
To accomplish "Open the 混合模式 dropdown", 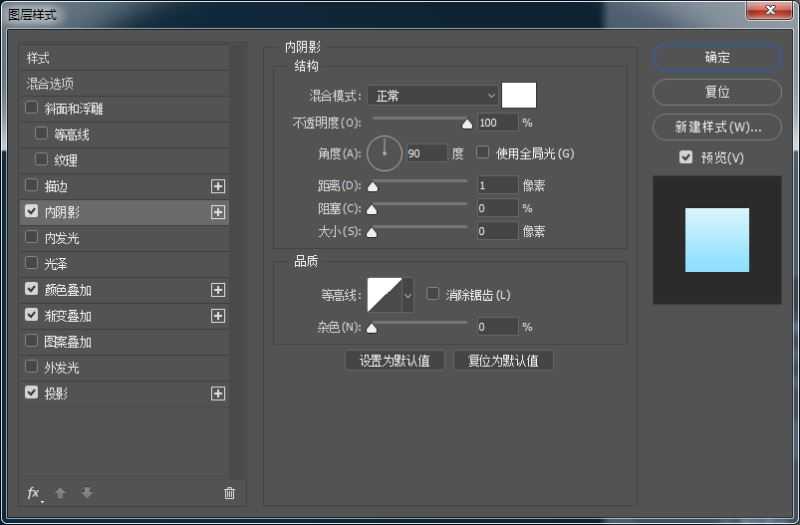I will pos(432,95).
